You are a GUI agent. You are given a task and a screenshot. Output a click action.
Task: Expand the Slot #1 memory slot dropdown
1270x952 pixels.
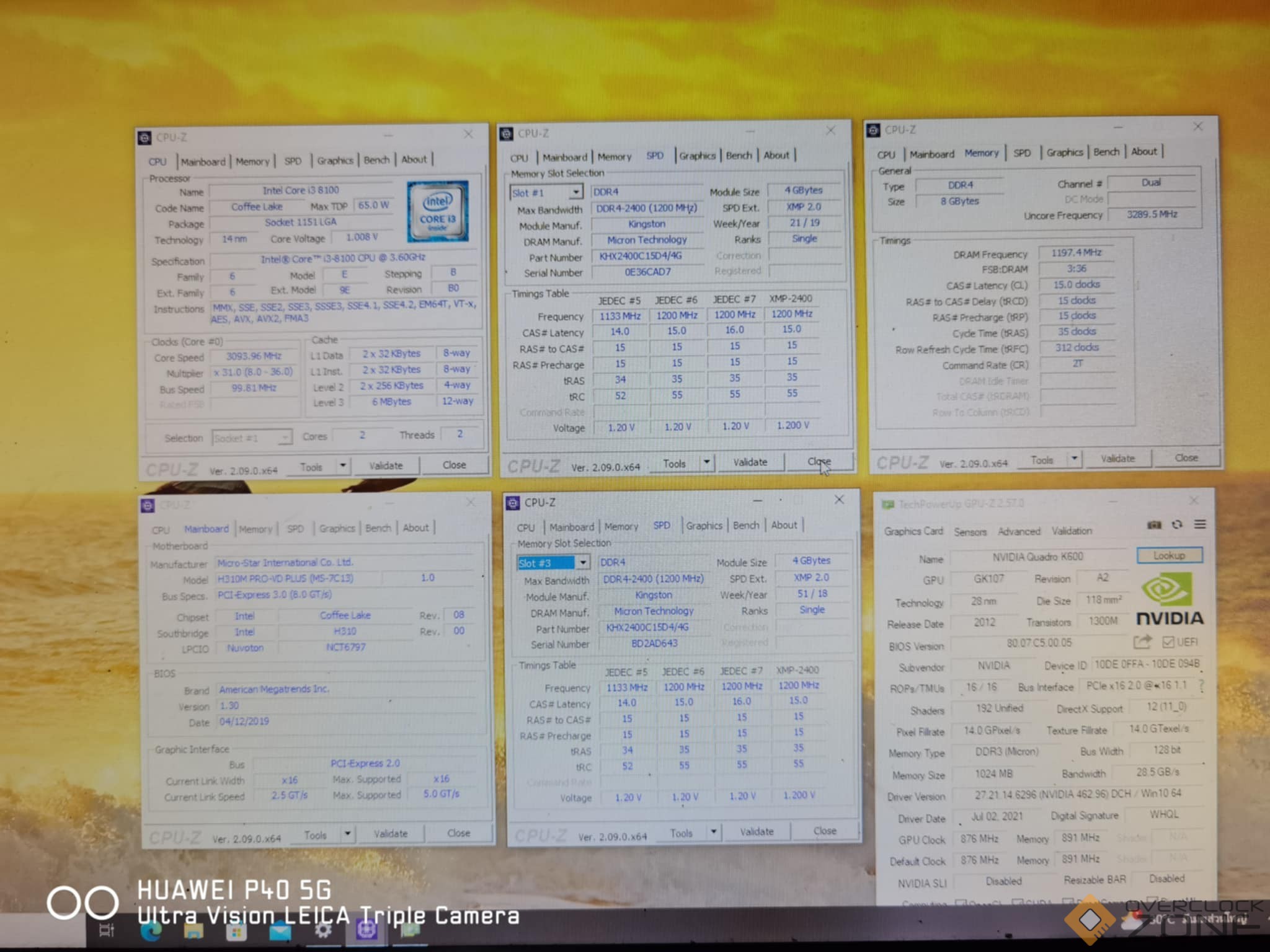pyautogui.click(x=576, y=192)
